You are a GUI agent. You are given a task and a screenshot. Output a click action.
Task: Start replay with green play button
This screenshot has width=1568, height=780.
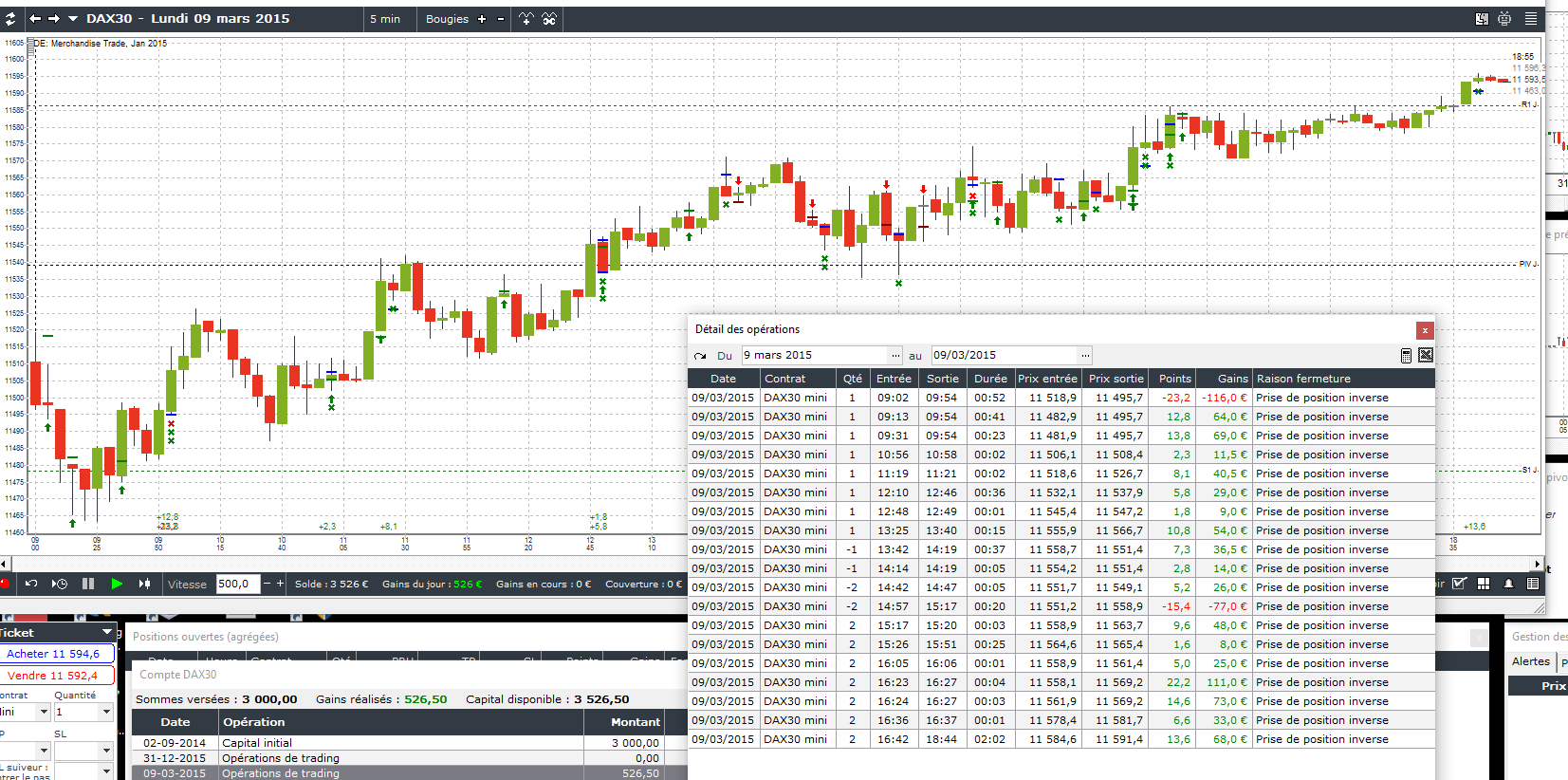click(117, 584)
